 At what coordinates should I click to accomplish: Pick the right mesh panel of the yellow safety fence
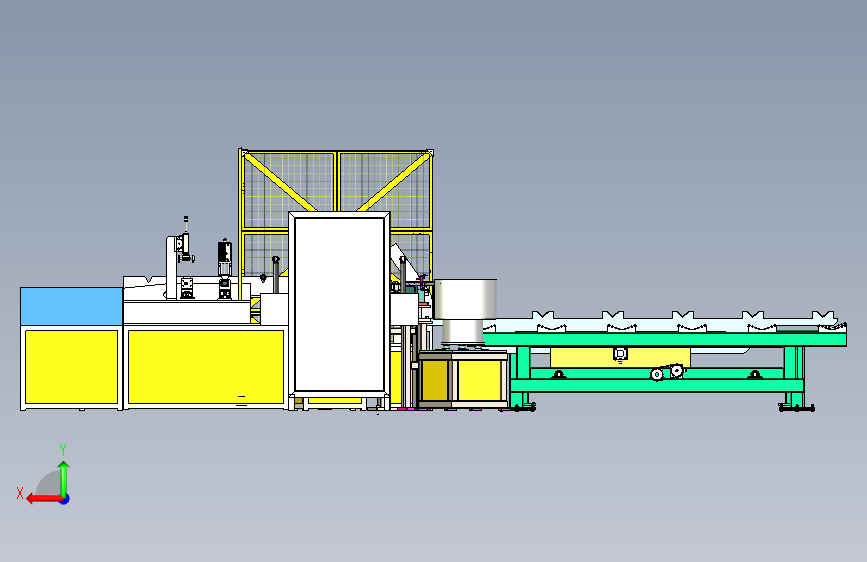(x=385, y=191)
